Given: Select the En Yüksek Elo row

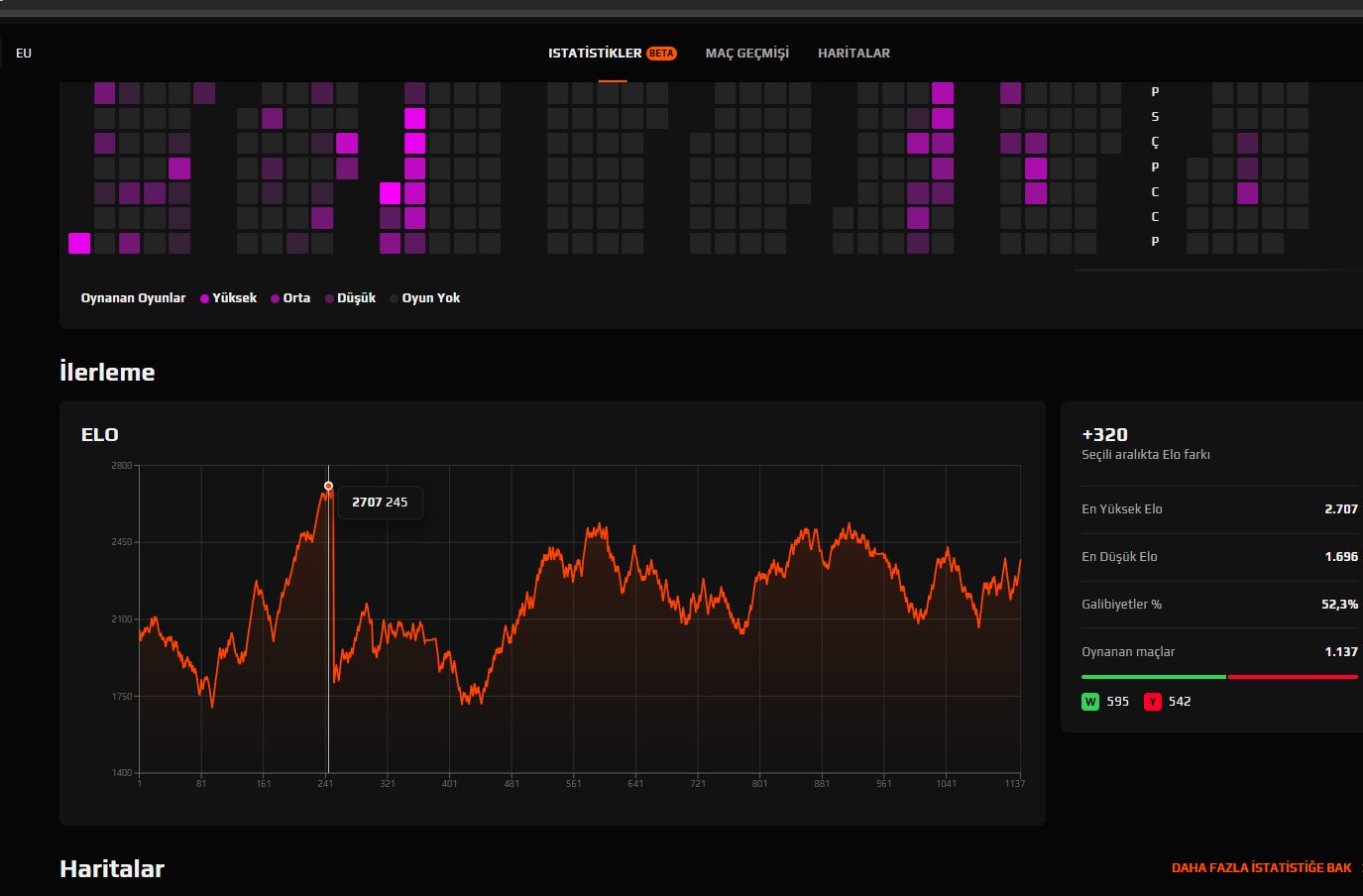Looking at the screenshot, I should pyautogui.click(x=1219, y=509).
